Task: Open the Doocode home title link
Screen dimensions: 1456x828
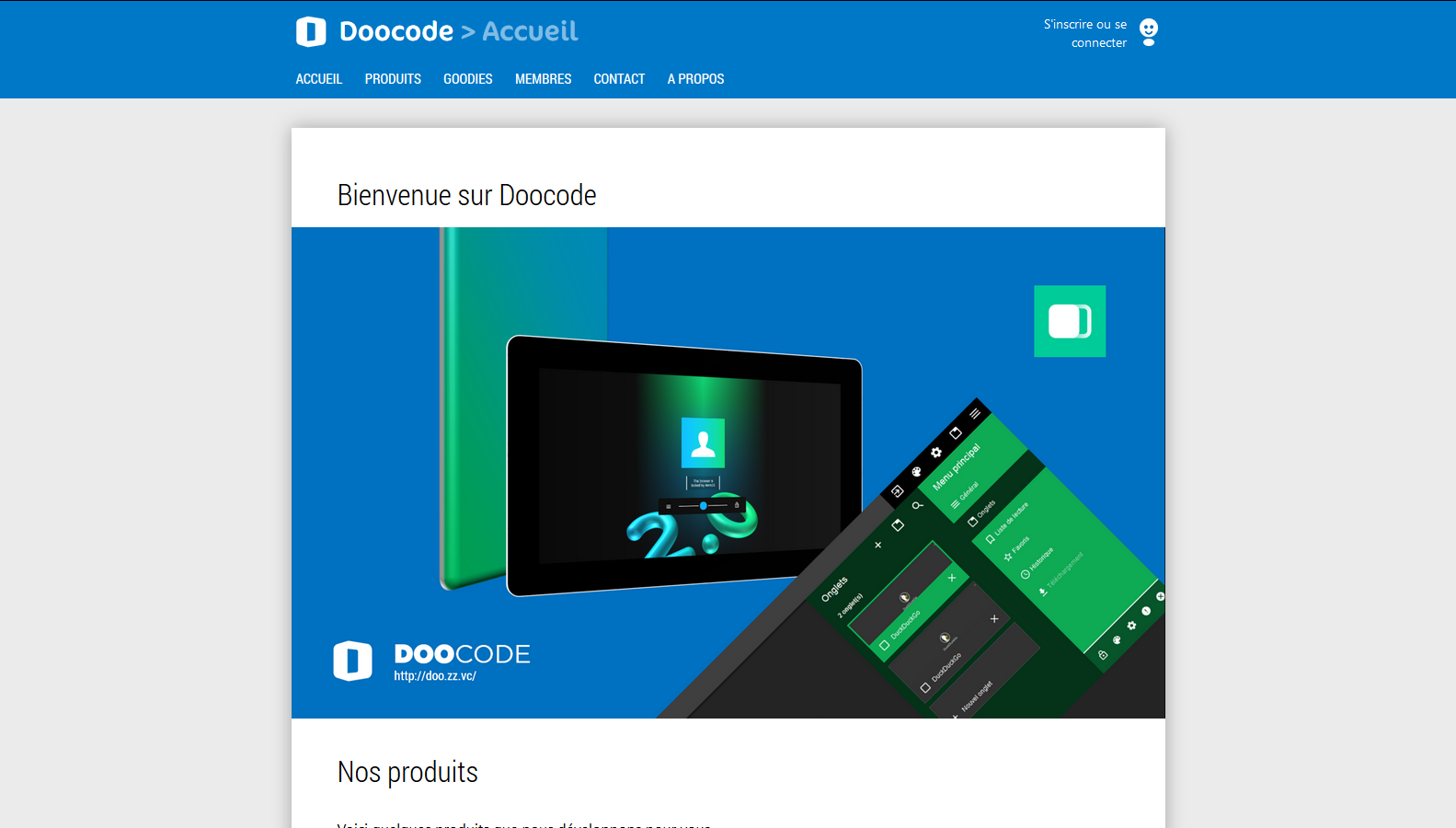Action: 396,31
